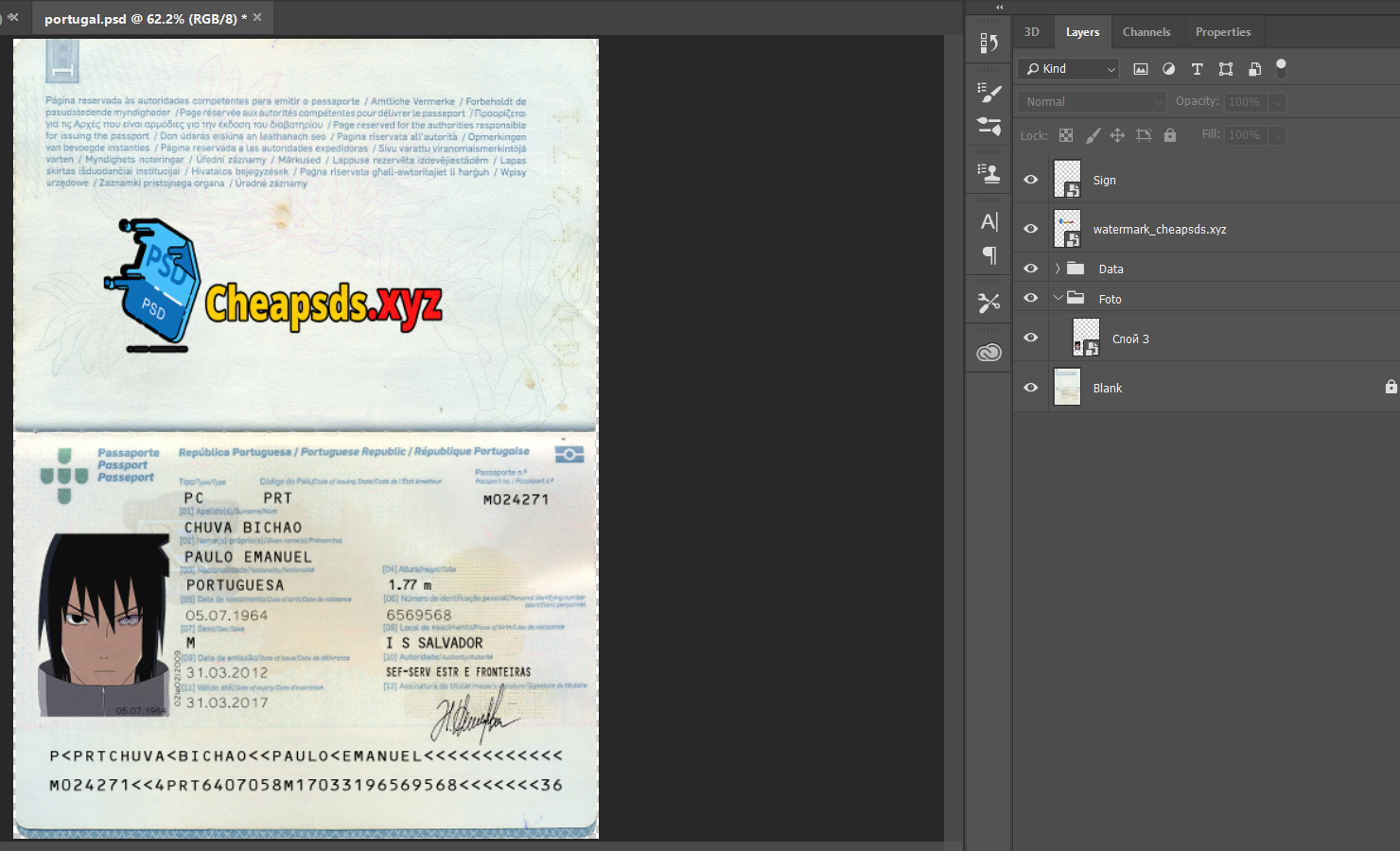The height and width of the screenshot is (851, 1400).
Task: Filter layers by type layers icon
Action: click(x=1197, y=69)
